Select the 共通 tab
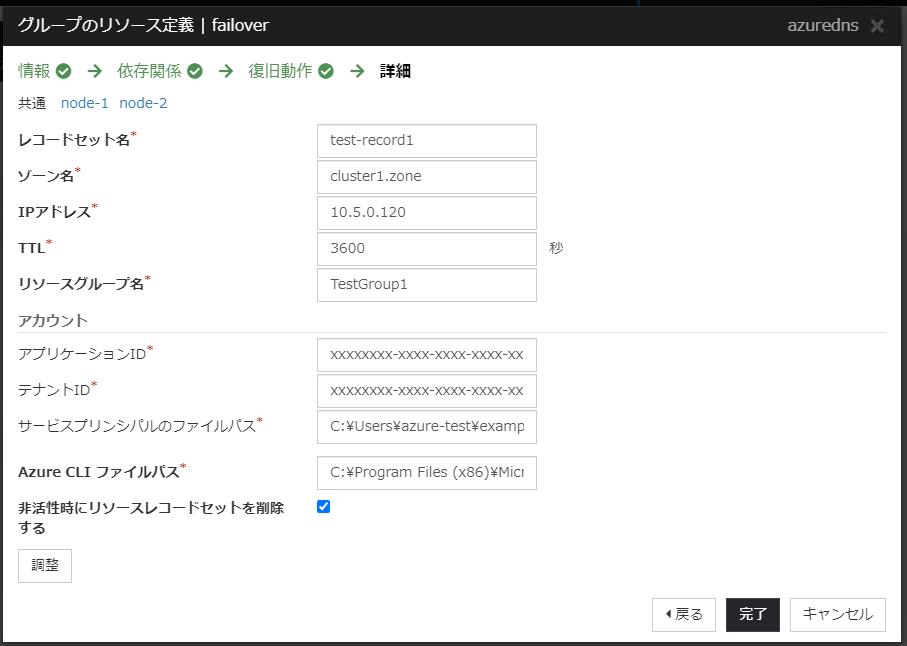Screen dimensions: 907x646 click(x=32, y=103)
